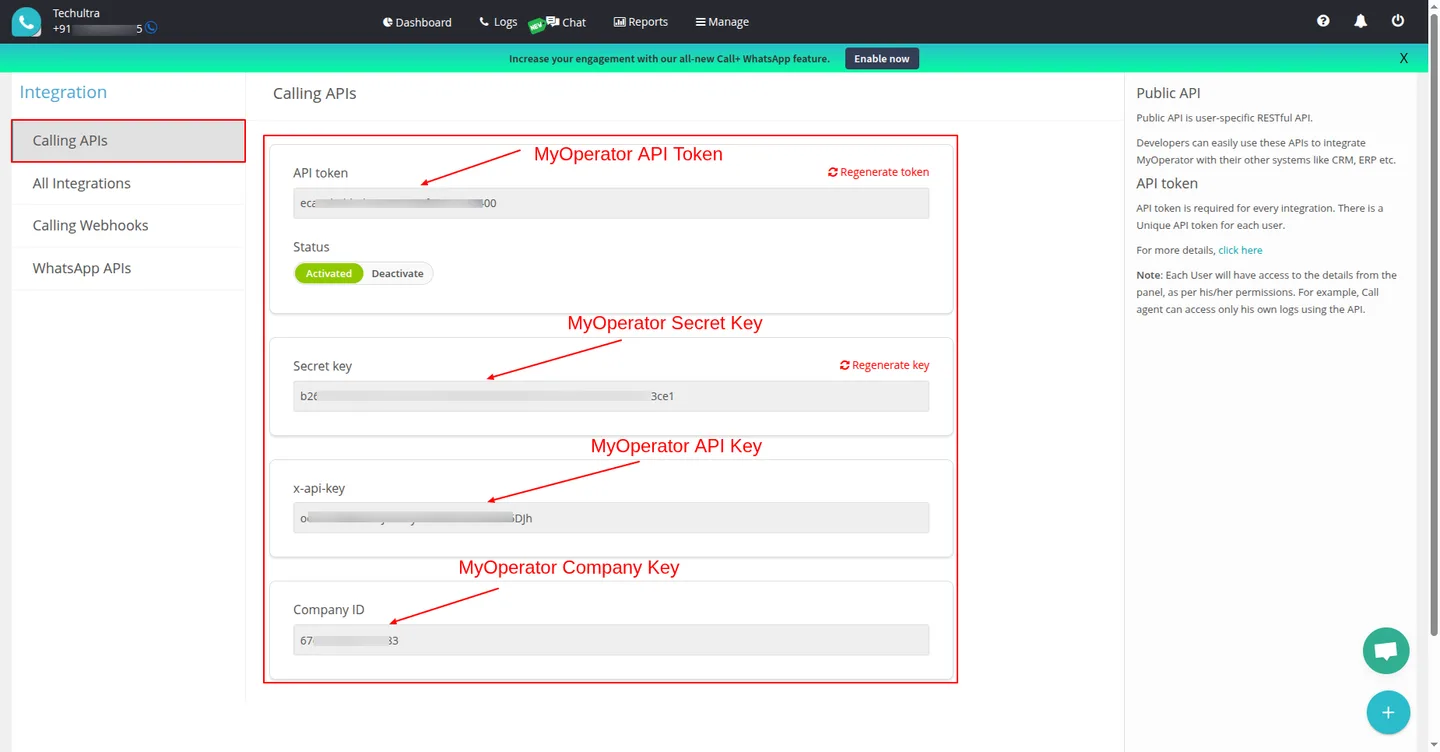Click the phone icon beside the number
The height and width of the screenshot is (752, 1440).
[x=151, y=28]
